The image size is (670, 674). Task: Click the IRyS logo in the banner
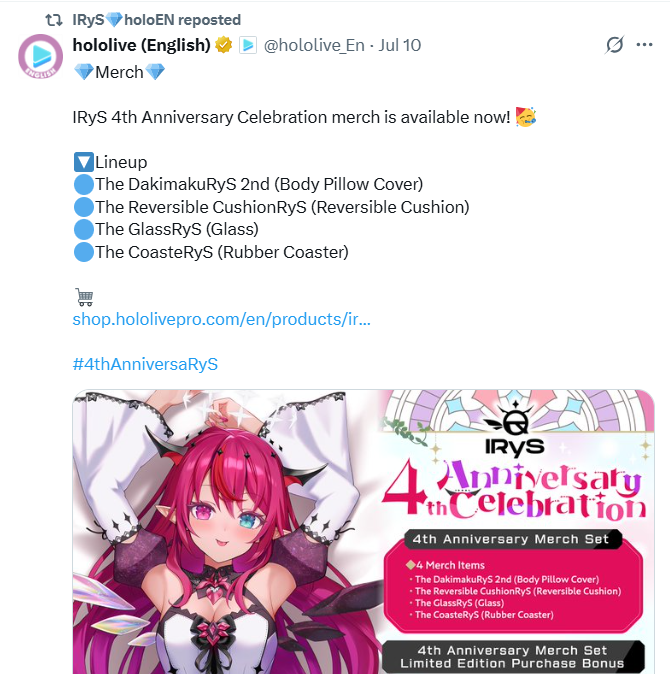(514, 430)
